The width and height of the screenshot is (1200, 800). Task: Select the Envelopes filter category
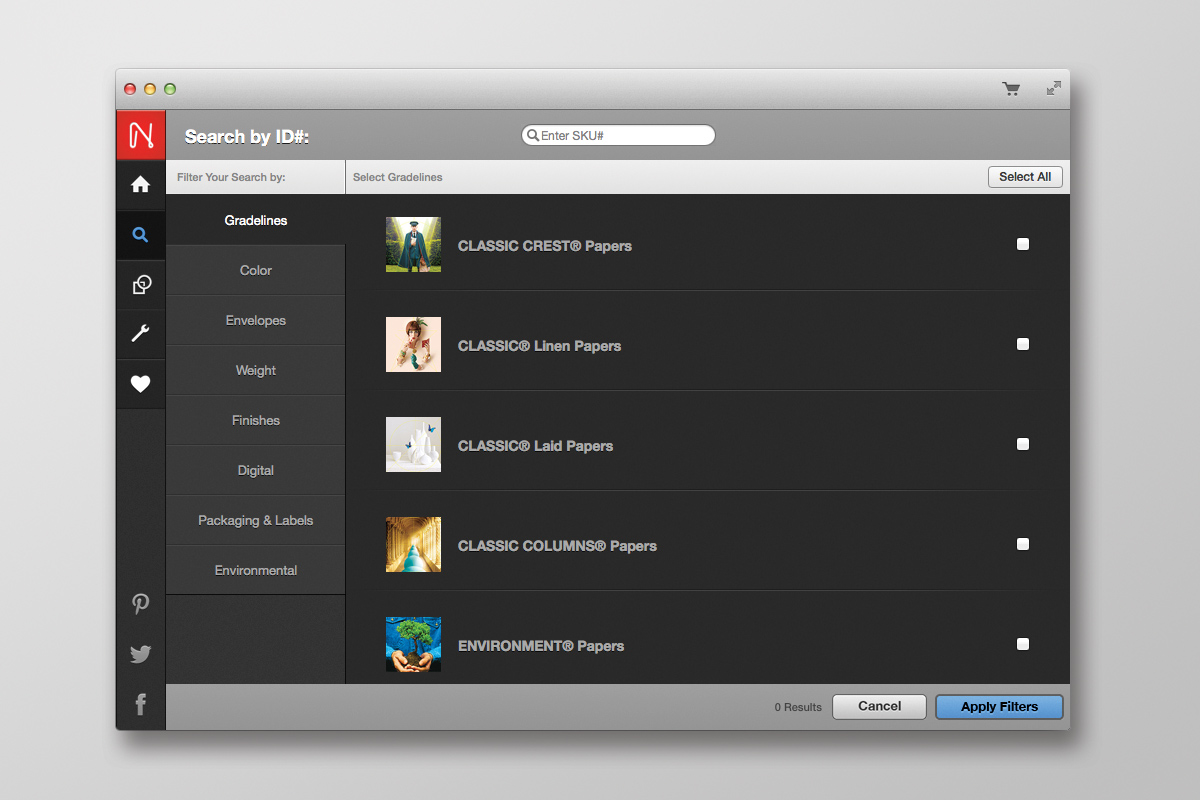256,320
